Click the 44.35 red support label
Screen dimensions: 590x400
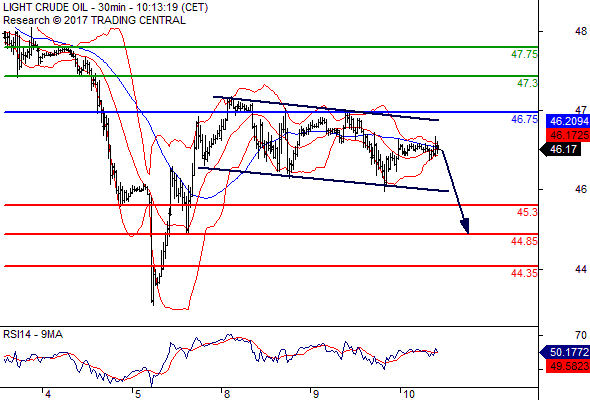tap(524, 273)
